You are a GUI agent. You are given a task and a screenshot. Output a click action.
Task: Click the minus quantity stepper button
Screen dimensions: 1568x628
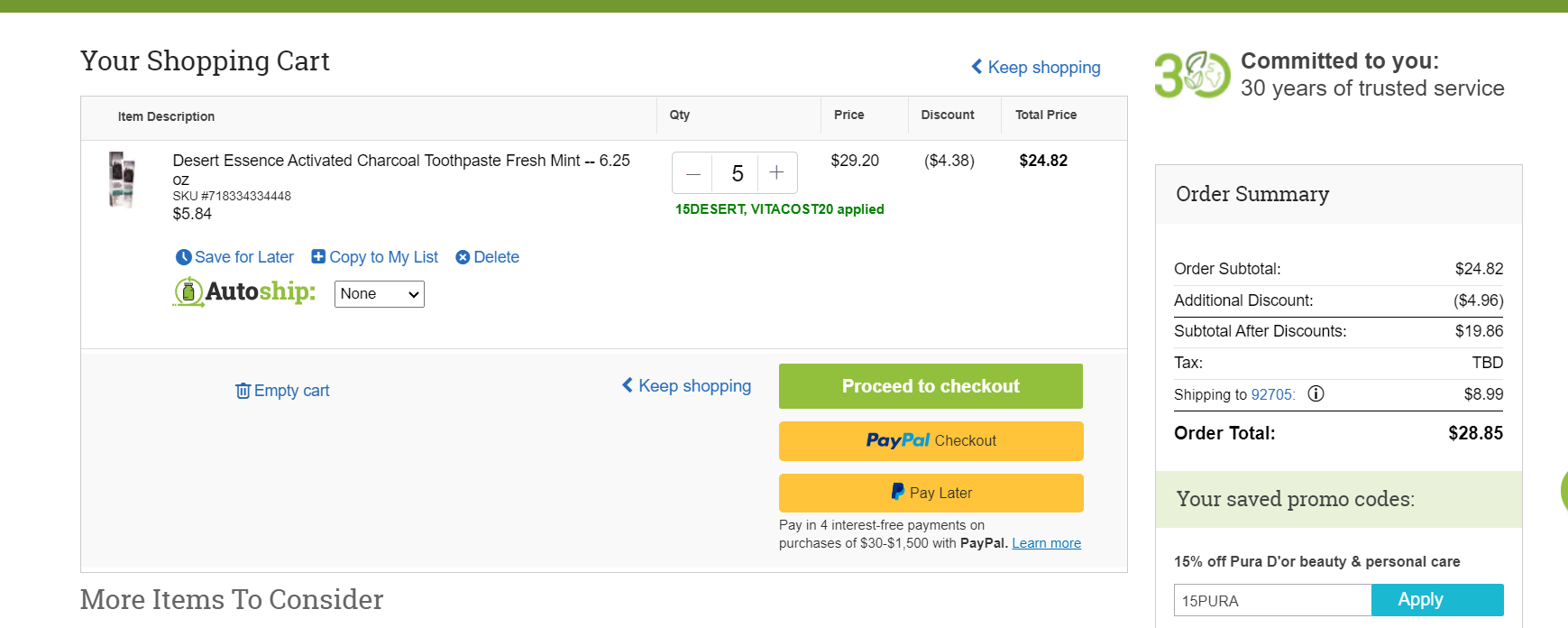692,173
